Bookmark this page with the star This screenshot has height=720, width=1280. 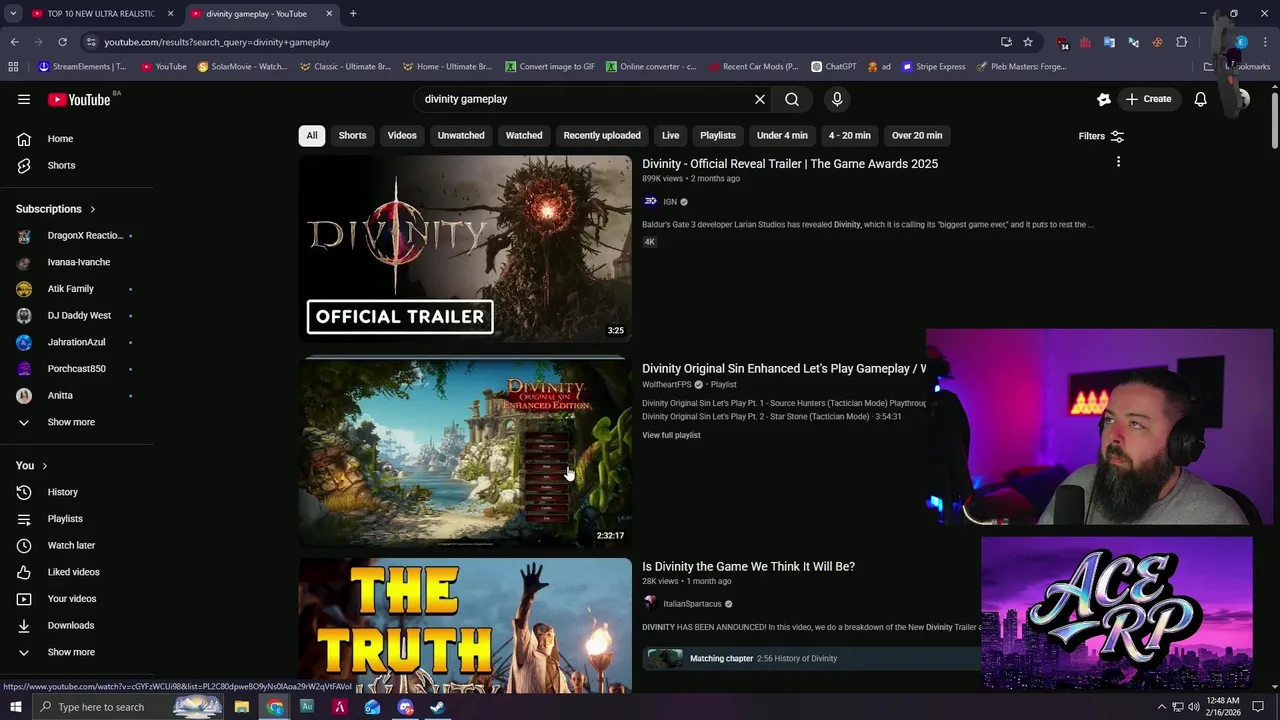pos(1027,42)
